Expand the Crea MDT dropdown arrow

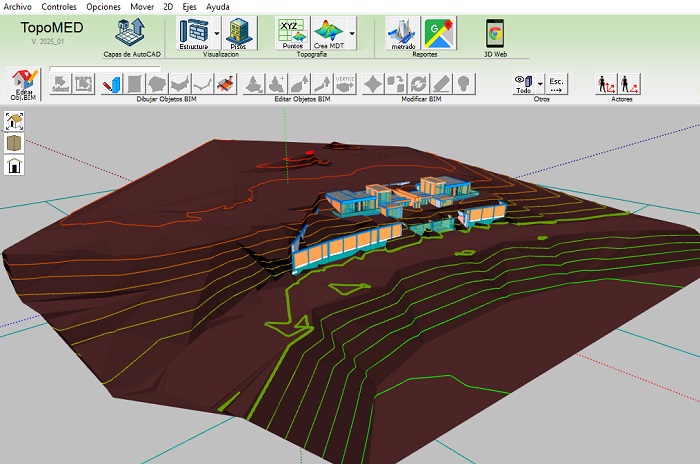point(351,33)
